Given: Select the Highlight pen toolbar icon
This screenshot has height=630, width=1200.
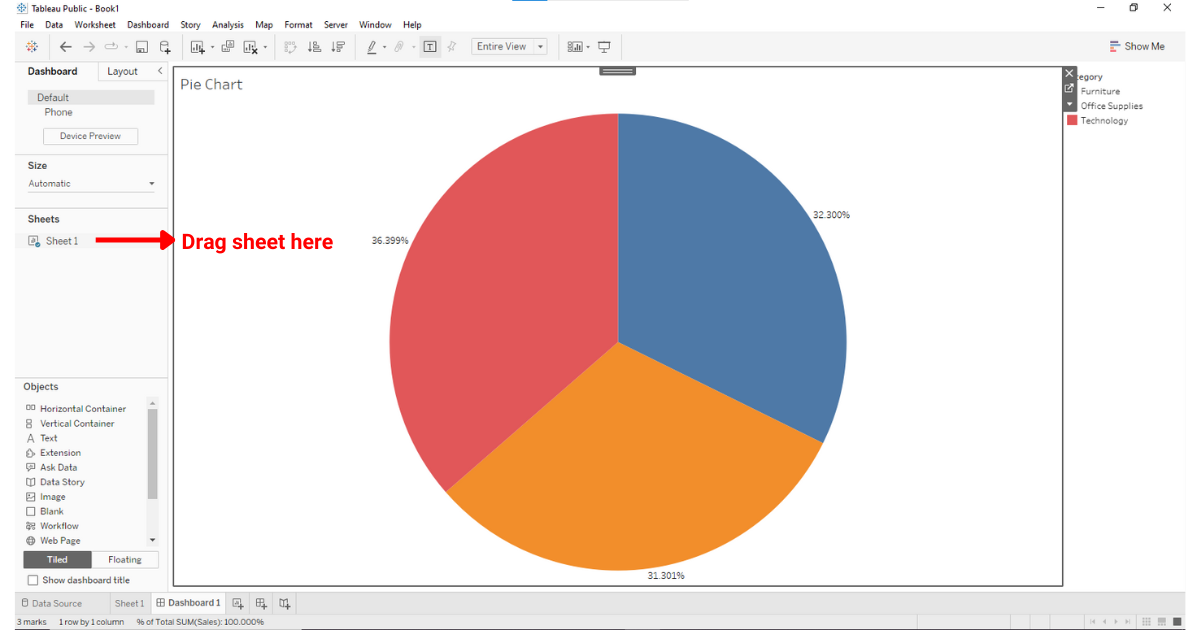Looking at the screenshot, I should (371, 46).
